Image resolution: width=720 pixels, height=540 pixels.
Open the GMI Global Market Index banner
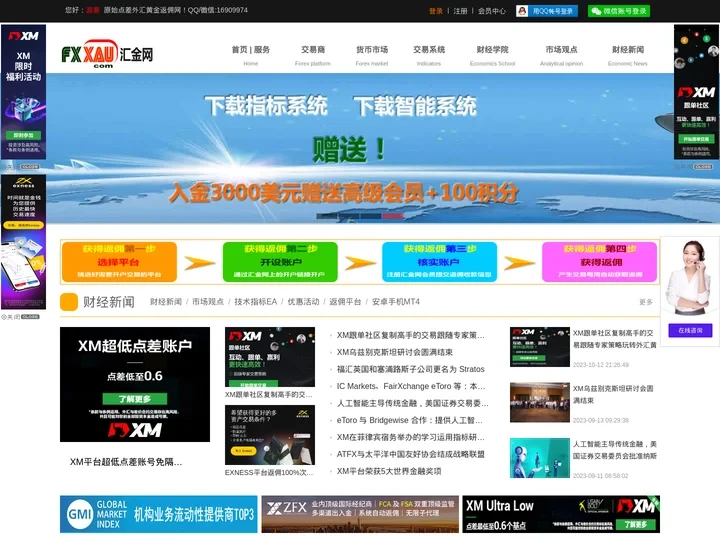point(158,514)
